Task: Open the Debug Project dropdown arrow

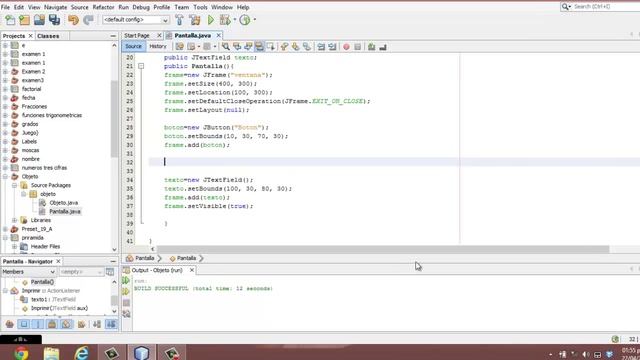Action: 235,20
